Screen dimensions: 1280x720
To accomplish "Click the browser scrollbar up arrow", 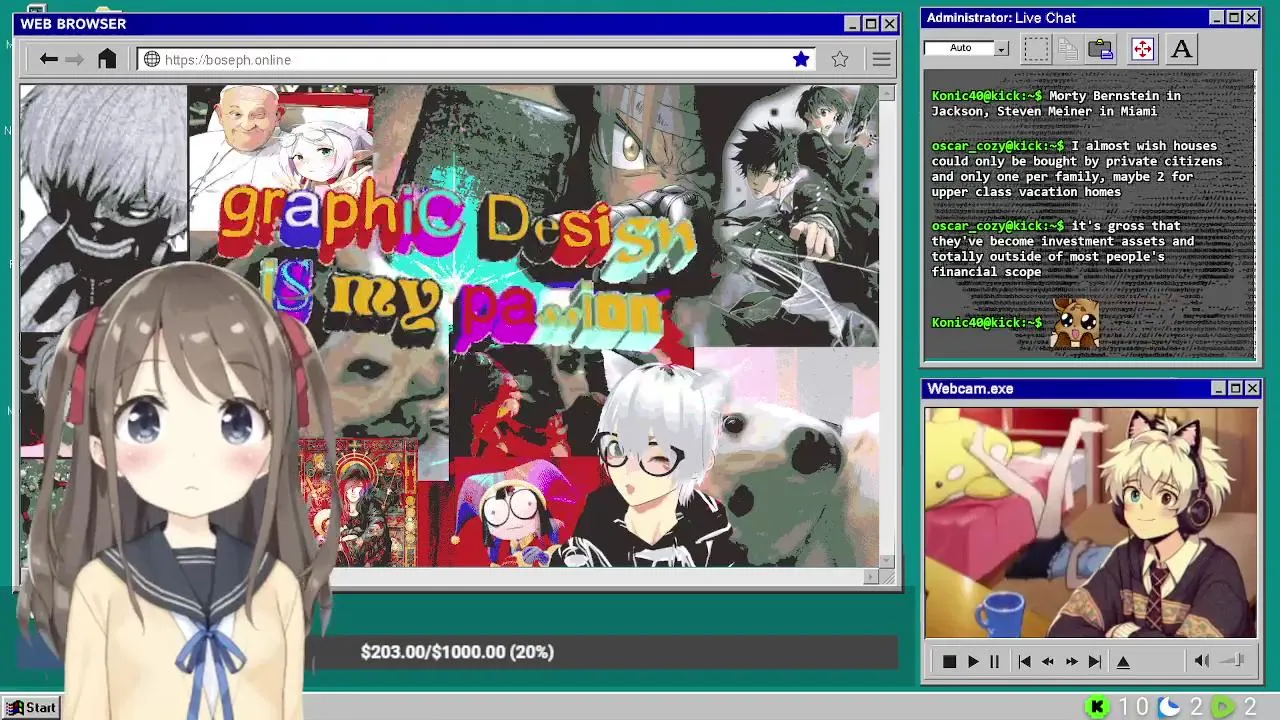I will tap(888, 93).
